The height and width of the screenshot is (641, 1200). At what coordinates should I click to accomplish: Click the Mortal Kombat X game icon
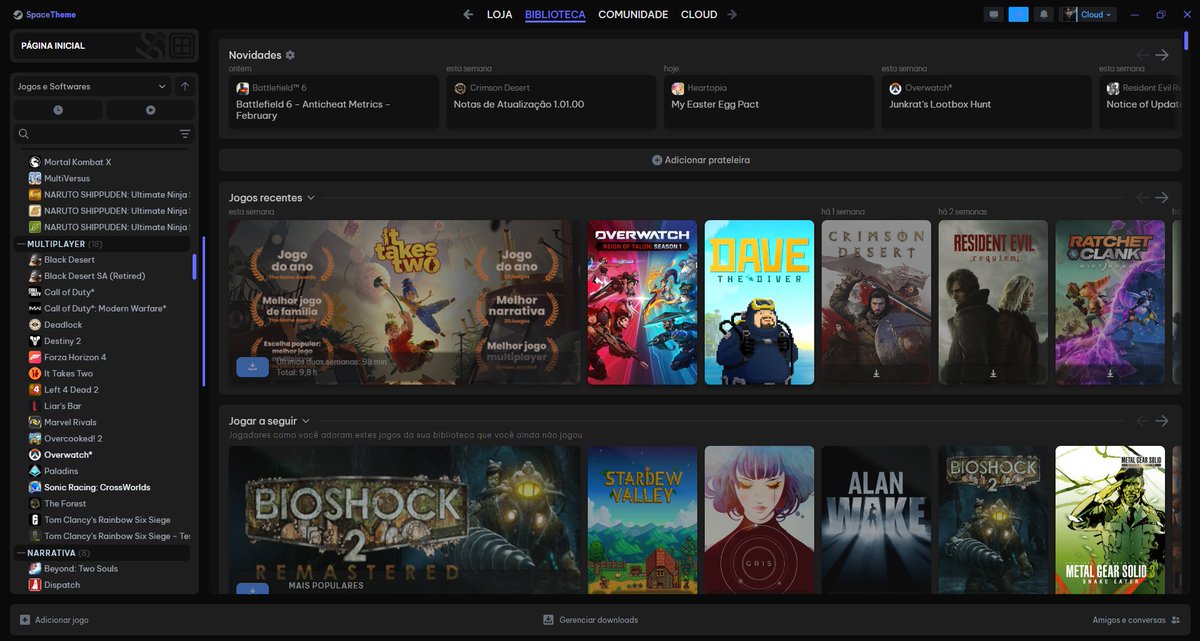click(x=35, y=162)
